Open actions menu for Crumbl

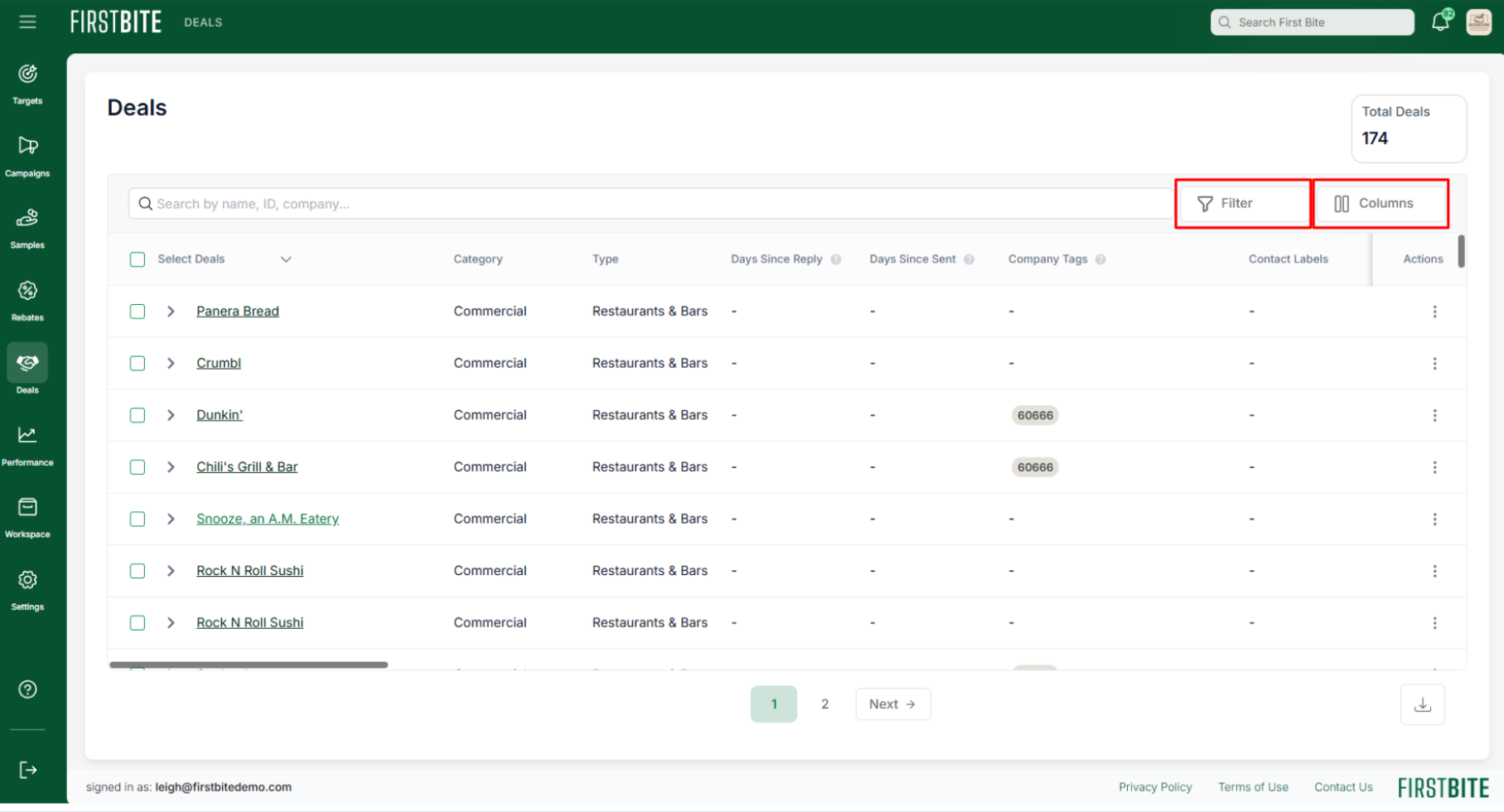point(1434,364)
